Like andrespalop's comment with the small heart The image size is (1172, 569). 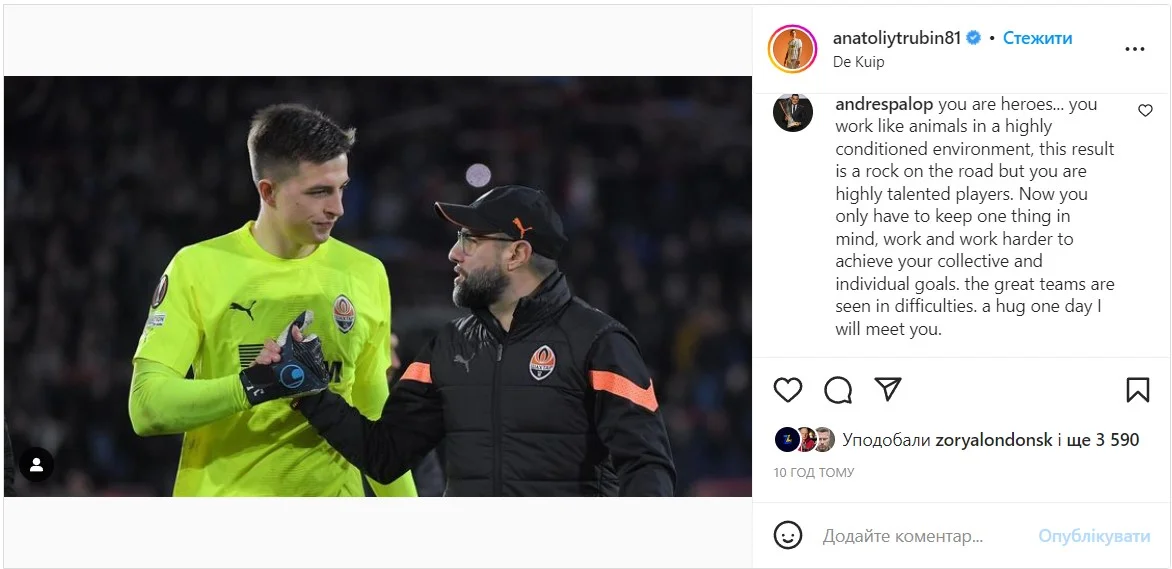[x=1145, y=111]
